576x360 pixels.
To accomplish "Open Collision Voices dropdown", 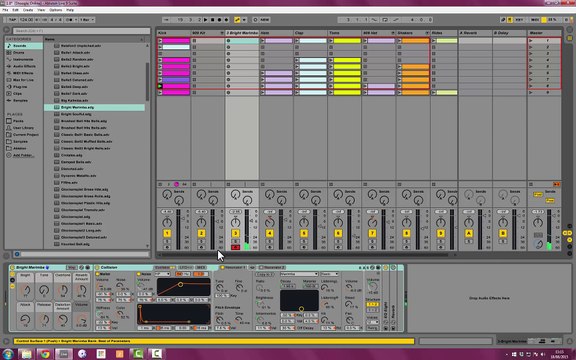I will click(372, 322).
